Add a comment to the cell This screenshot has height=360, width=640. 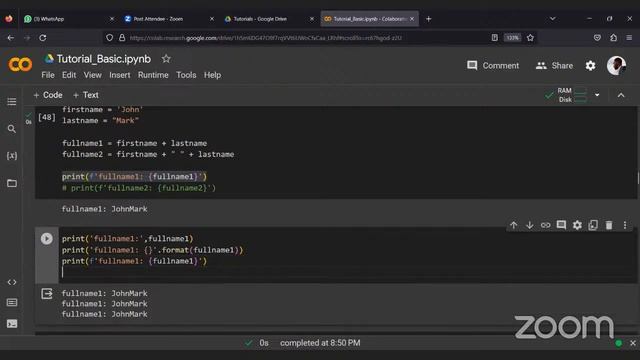click(x=561, y=225)
